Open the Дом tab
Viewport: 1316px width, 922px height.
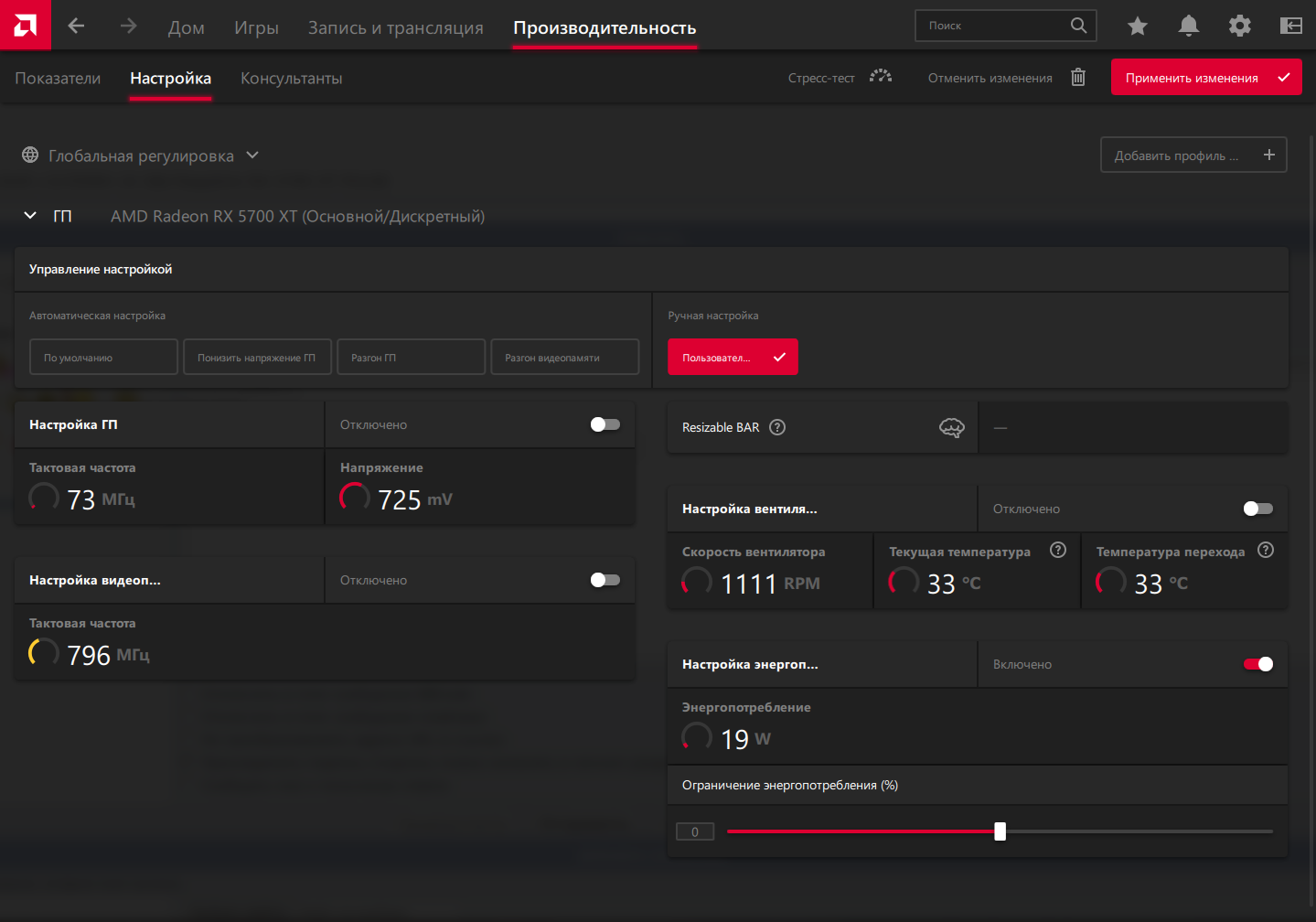187,28
